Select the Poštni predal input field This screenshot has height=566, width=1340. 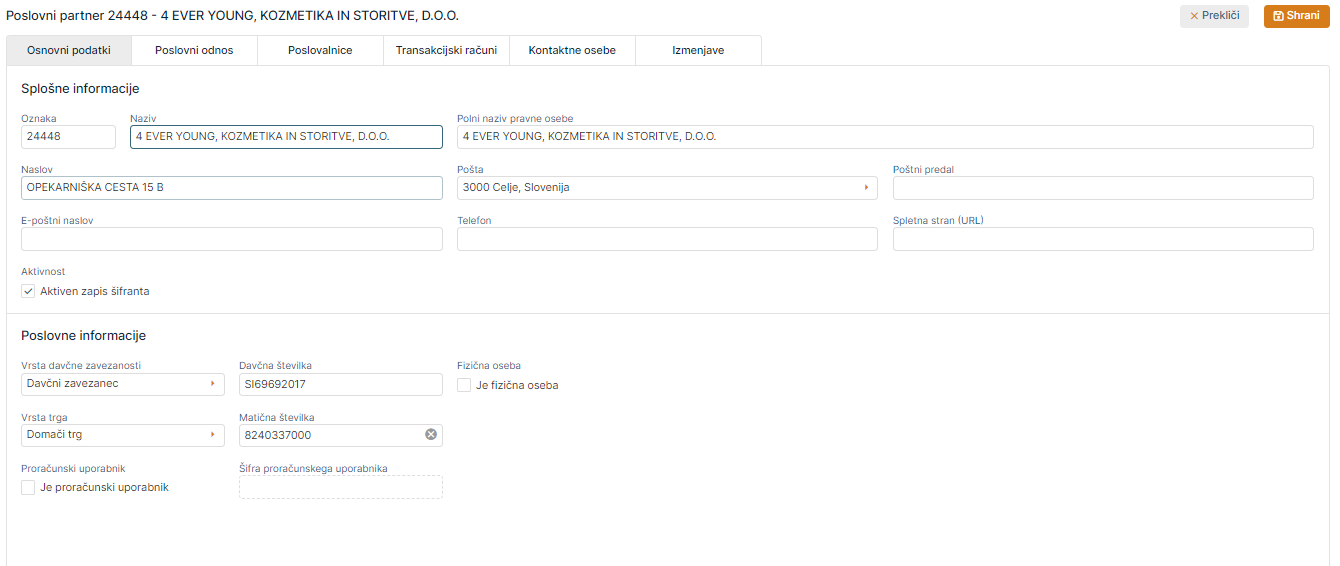pos(1102,188)
